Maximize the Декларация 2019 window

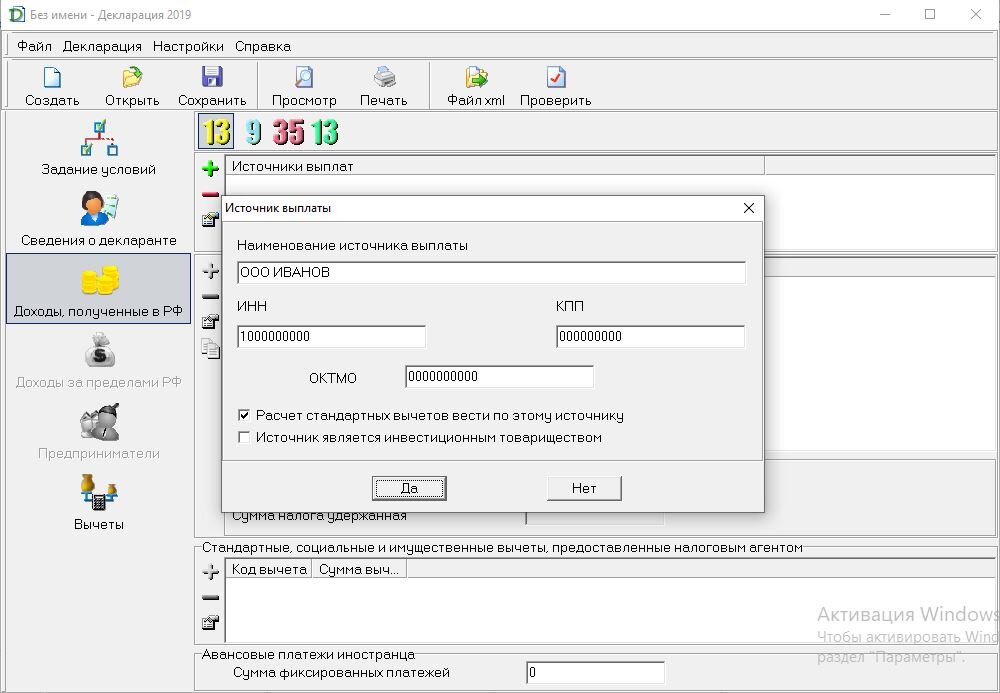pyautogui.click(x=930, y=14)
